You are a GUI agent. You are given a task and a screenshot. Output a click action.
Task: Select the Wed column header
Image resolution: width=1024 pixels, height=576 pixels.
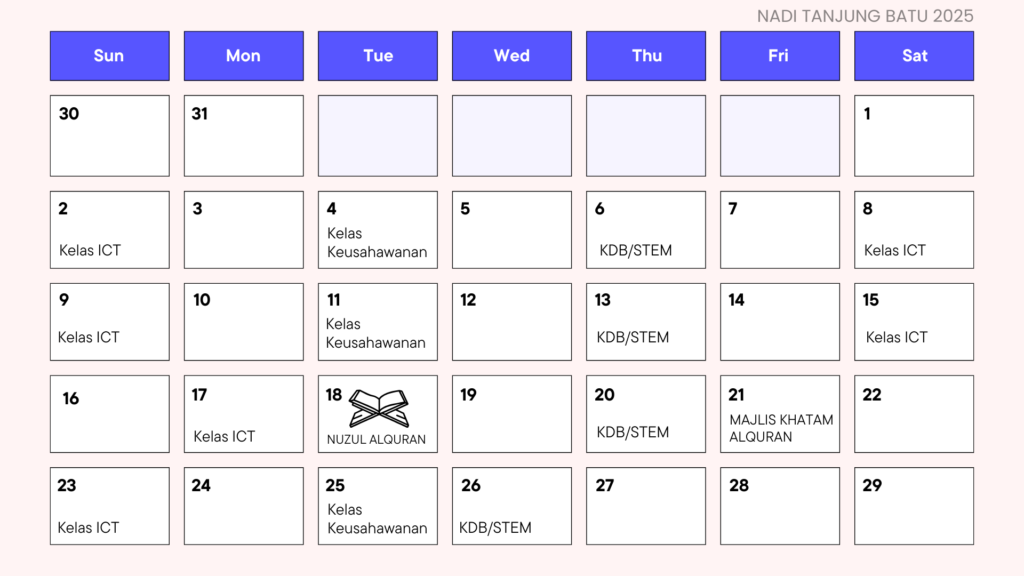(512, 56)
